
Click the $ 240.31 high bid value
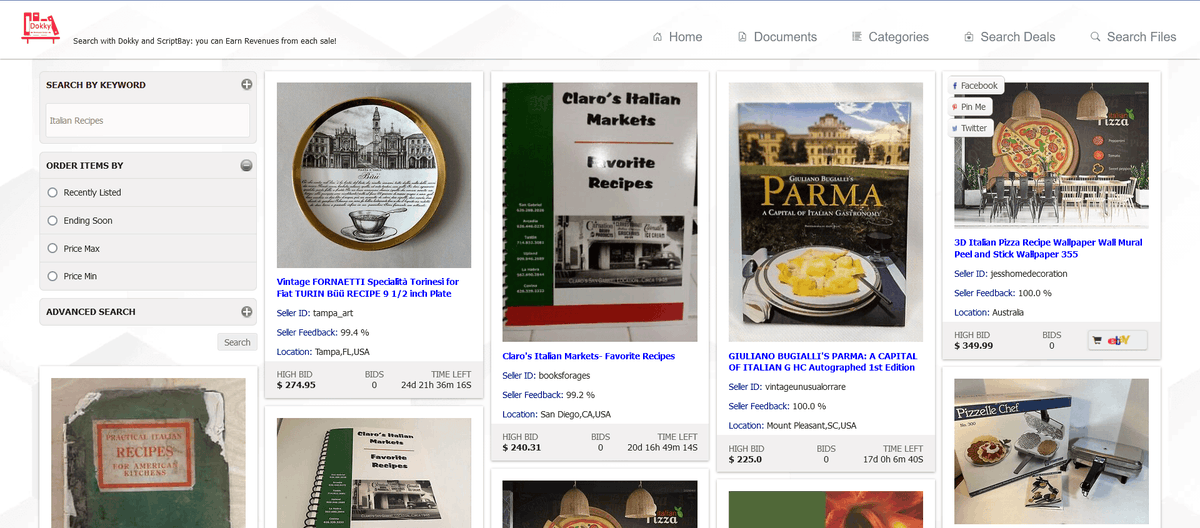(522, 447)
